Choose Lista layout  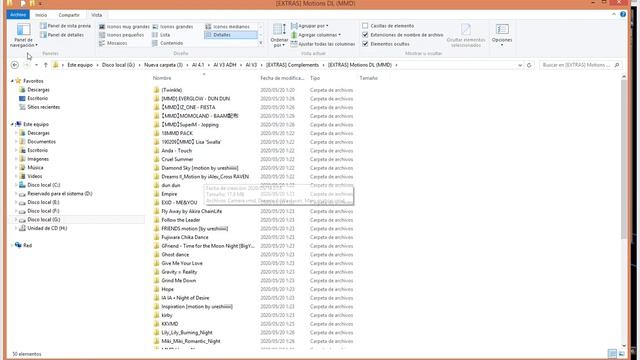point(161,35)
